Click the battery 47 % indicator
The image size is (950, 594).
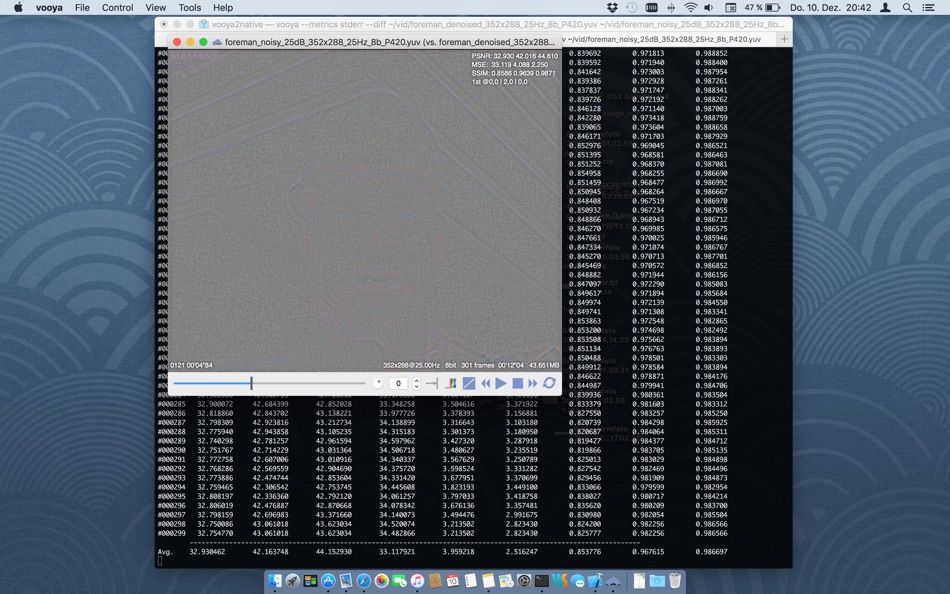point(762,7)
